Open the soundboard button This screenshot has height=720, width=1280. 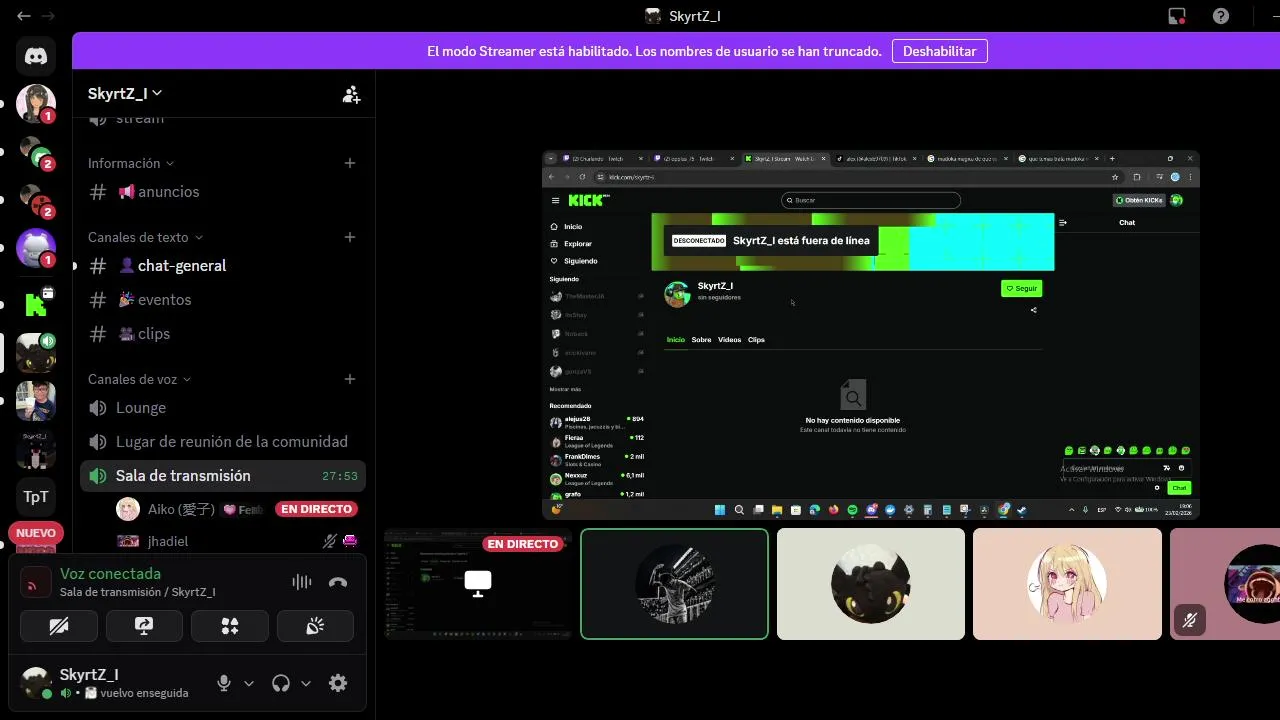(x=315, y=626)
